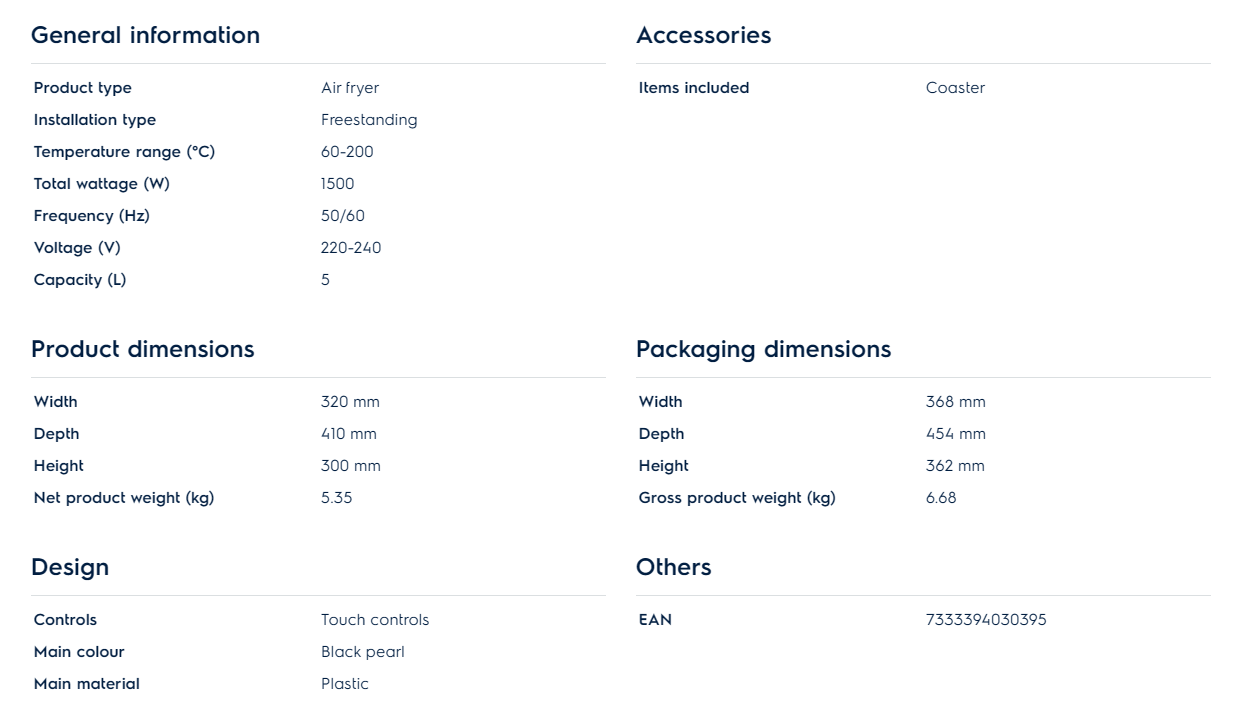Image resolution: width=1239 pixels, height=723 pixels.
Task: Click the General information heading
Action: tap(145, 35)
